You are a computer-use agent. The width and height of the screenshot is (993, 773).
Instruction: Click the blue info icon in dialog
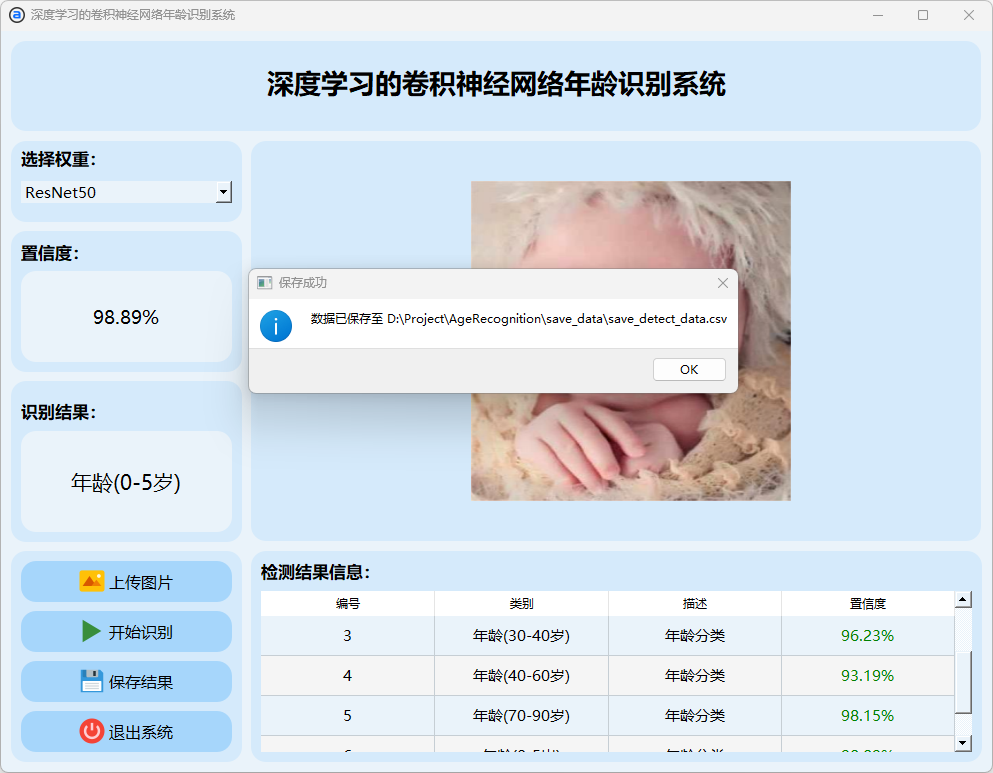tap(276, 326)
